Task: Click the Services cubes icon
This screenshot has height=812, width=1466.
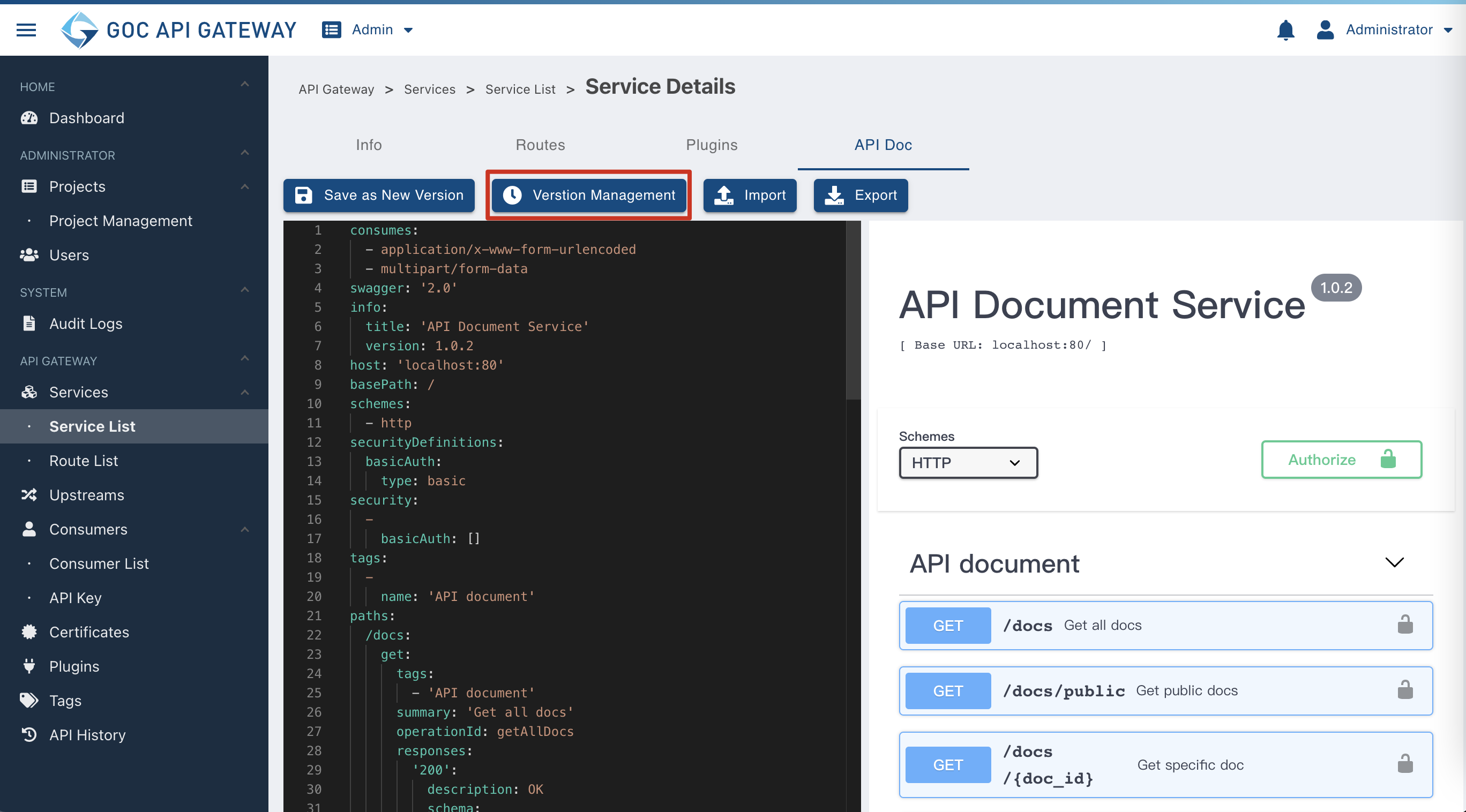Action: pos(29,392)
